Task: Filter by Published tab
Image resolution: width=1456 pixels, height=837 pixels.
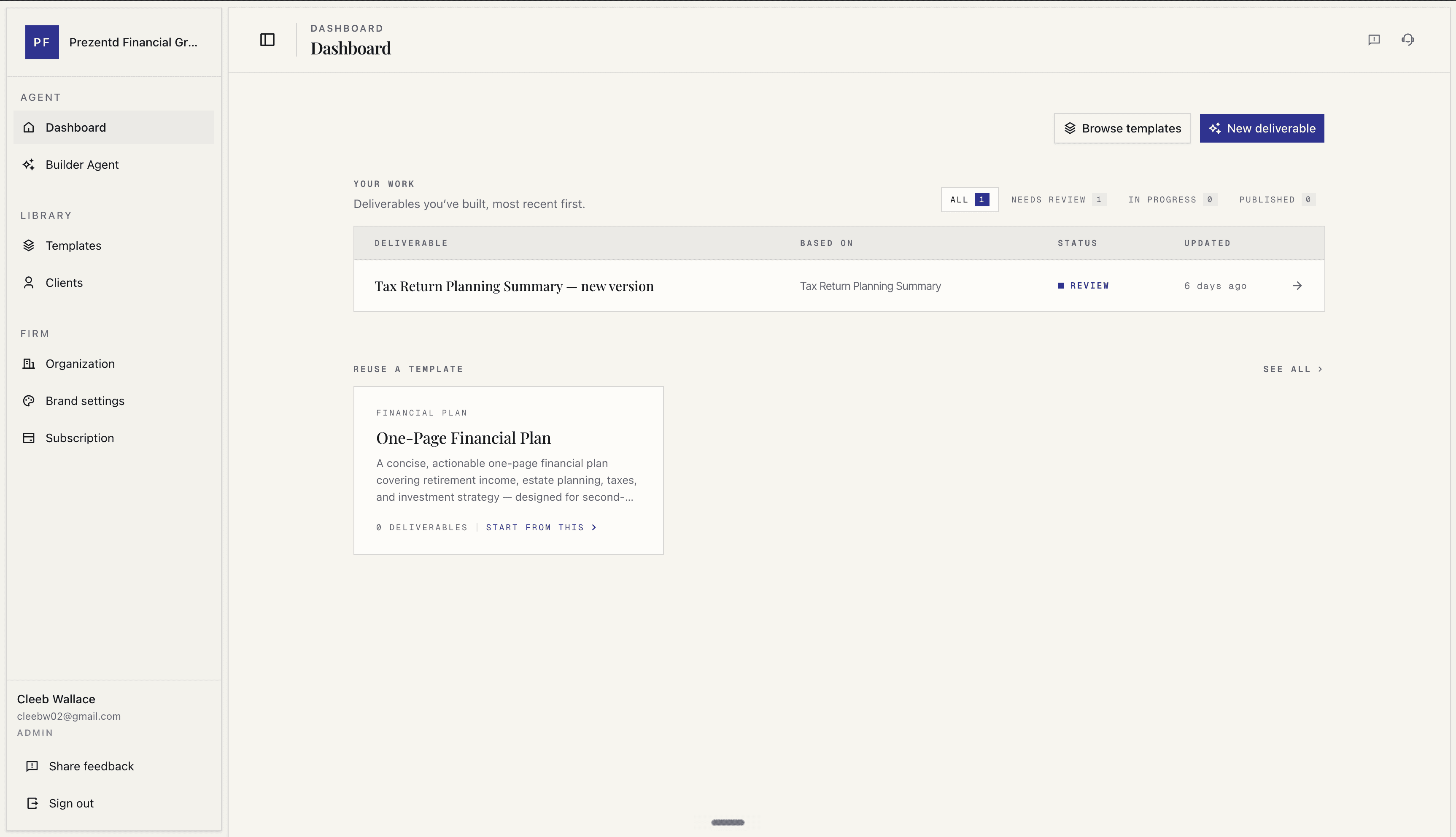Action: click(x=1277, y=200)
